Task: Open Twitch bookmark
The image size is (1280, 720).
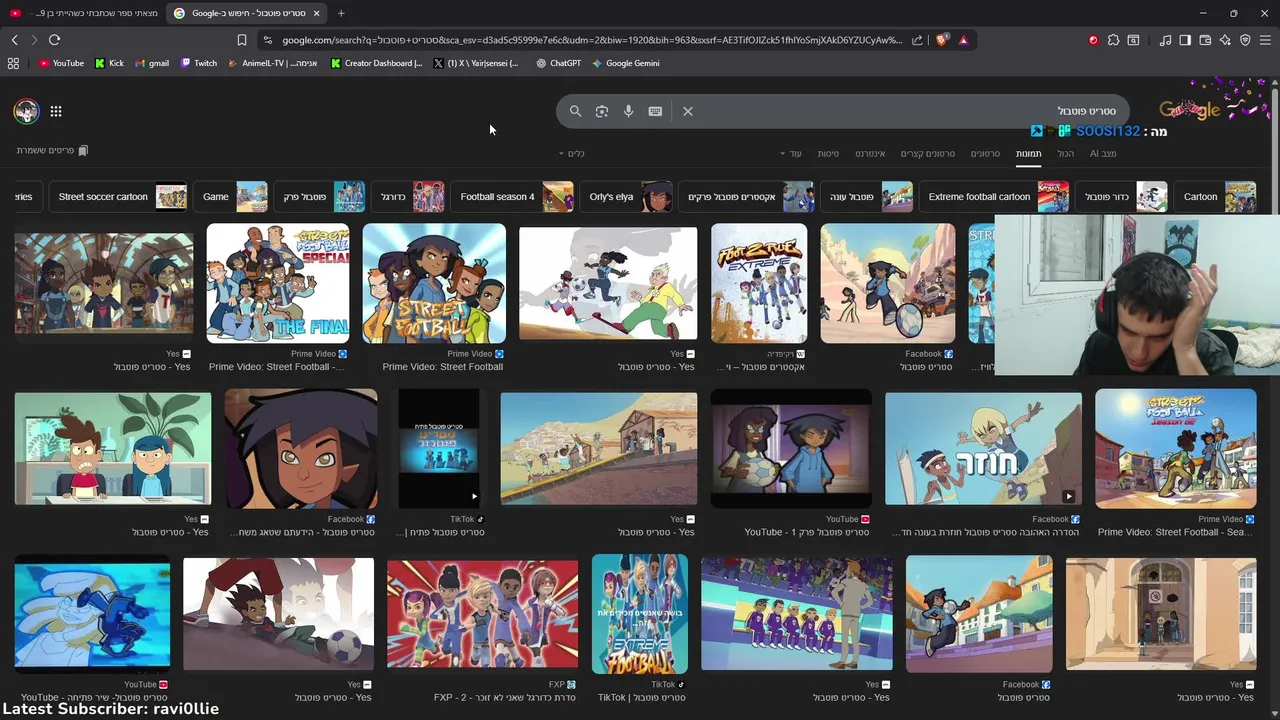Action: (199, 63)
